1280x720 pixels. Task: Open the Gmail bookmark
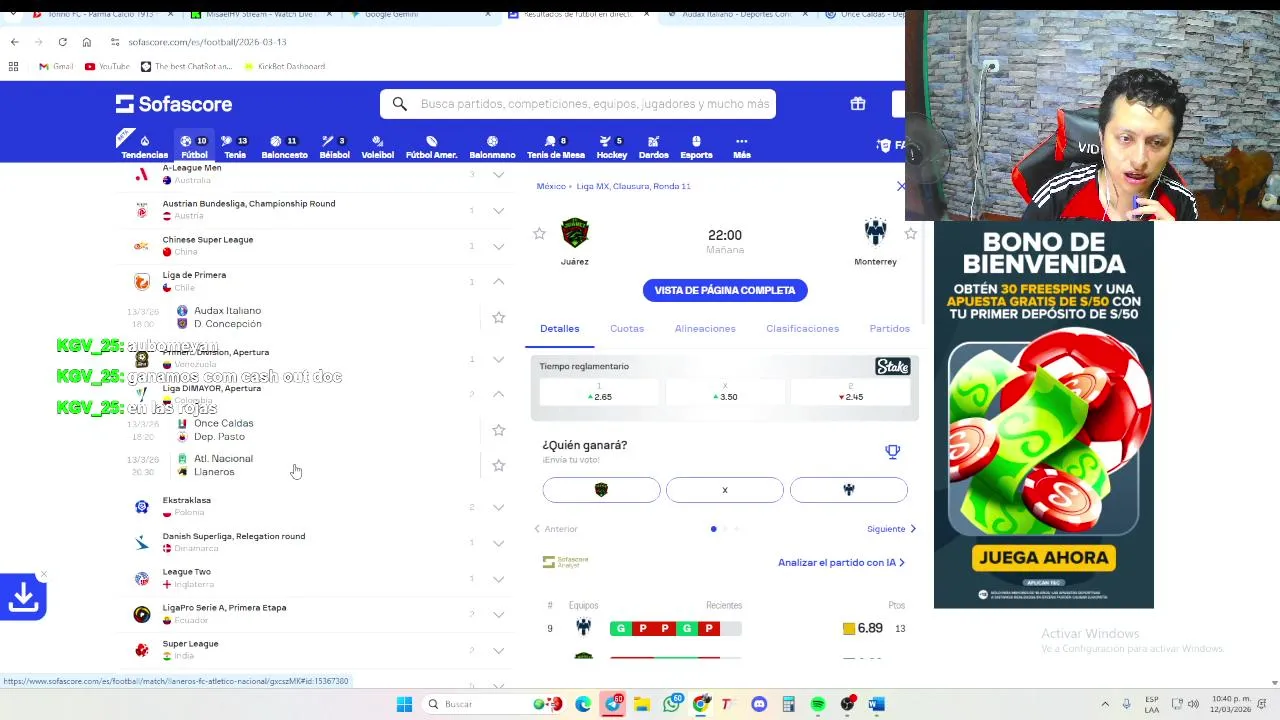coord(56,66)
